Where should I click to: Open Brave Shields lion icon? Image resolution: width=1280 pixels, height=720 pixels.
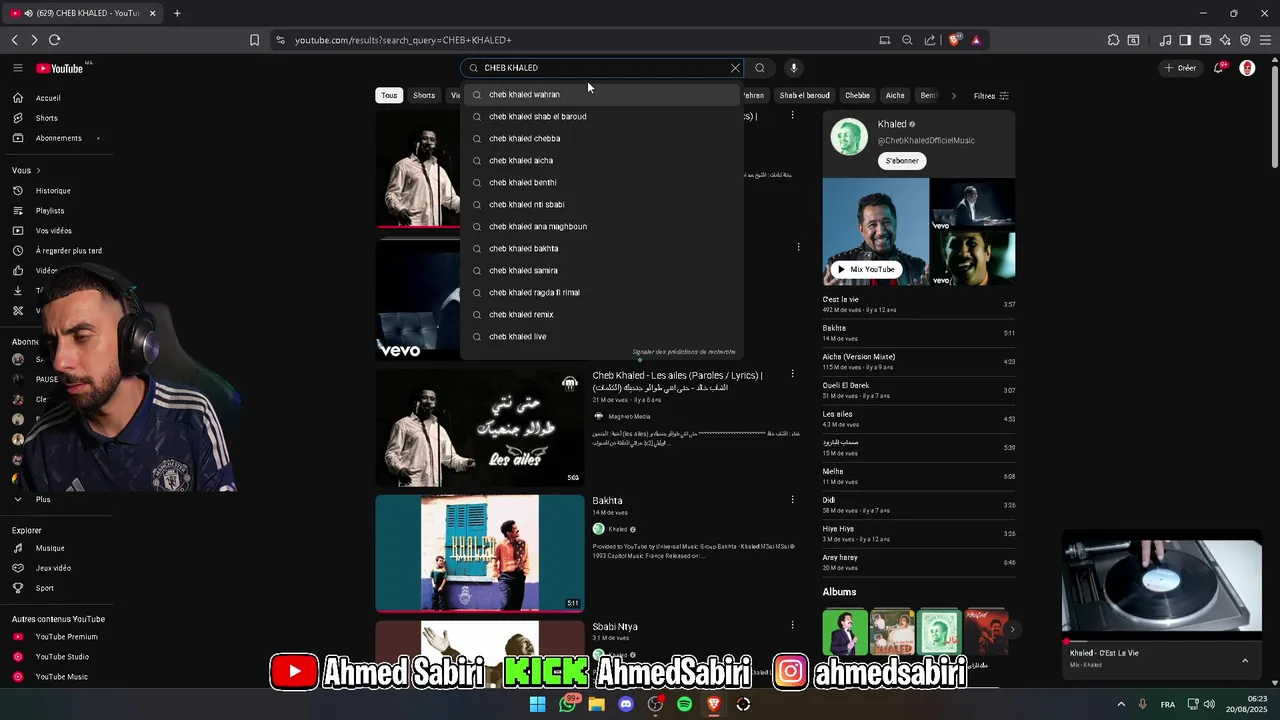pos(955,40)
